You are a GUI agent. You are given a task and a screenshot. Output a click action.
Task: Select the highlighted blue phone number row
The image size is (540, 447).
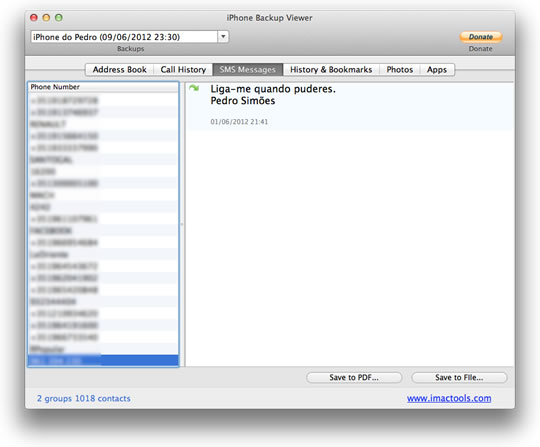coord(103,361)
